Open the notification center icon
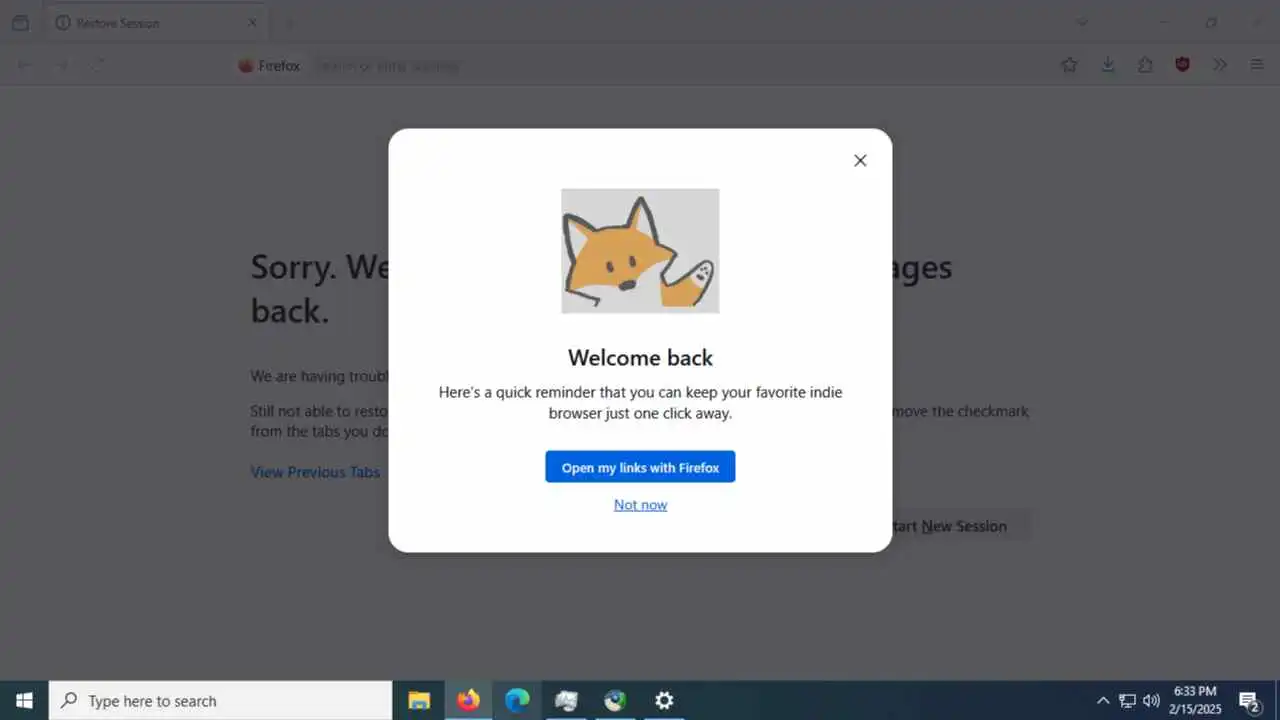The height and width of the screenshot is (720, 1280). (1249, 700)
